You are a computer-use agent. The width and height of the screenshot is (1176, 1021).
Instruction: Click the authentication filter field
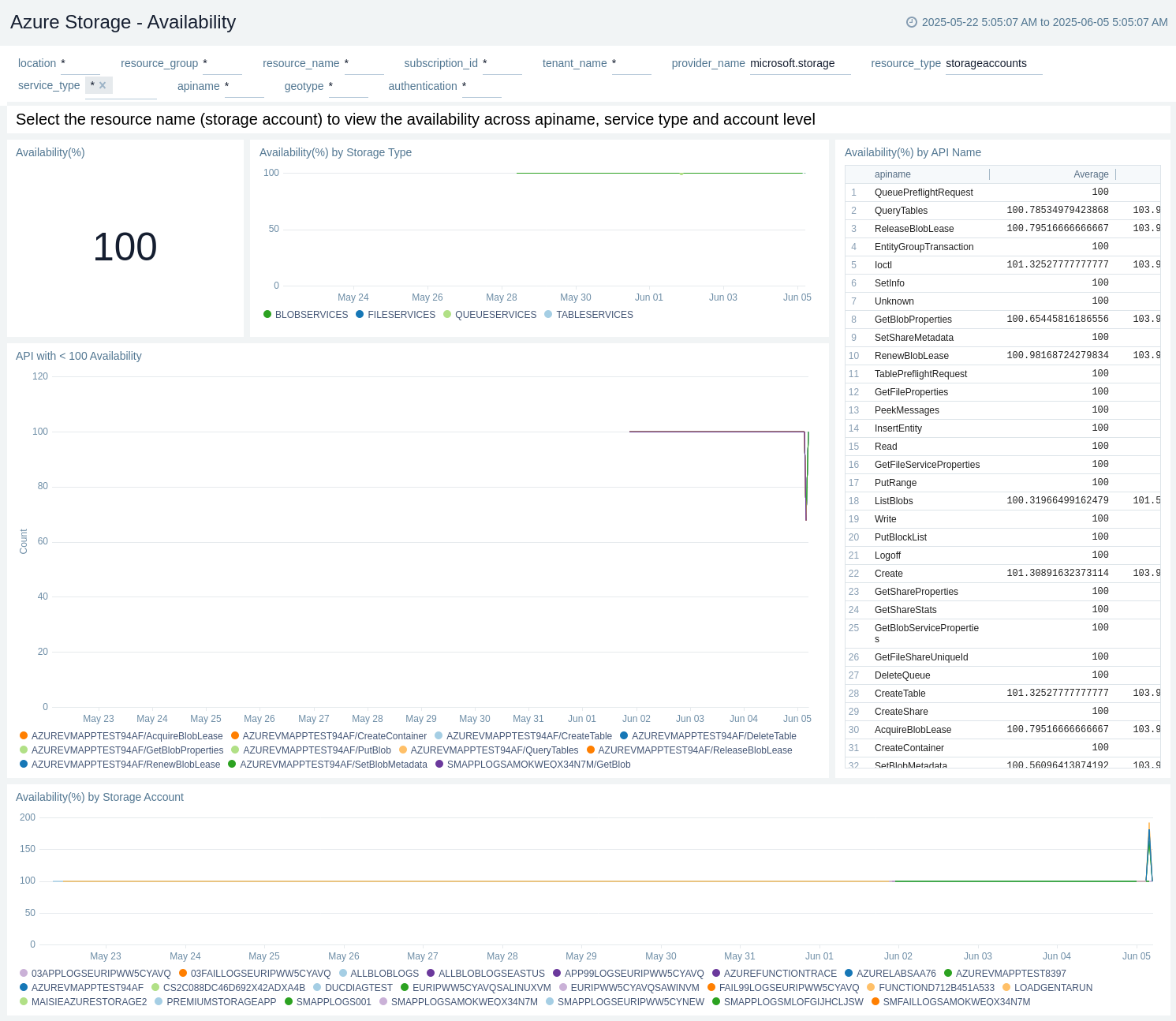tap(482, 86)
